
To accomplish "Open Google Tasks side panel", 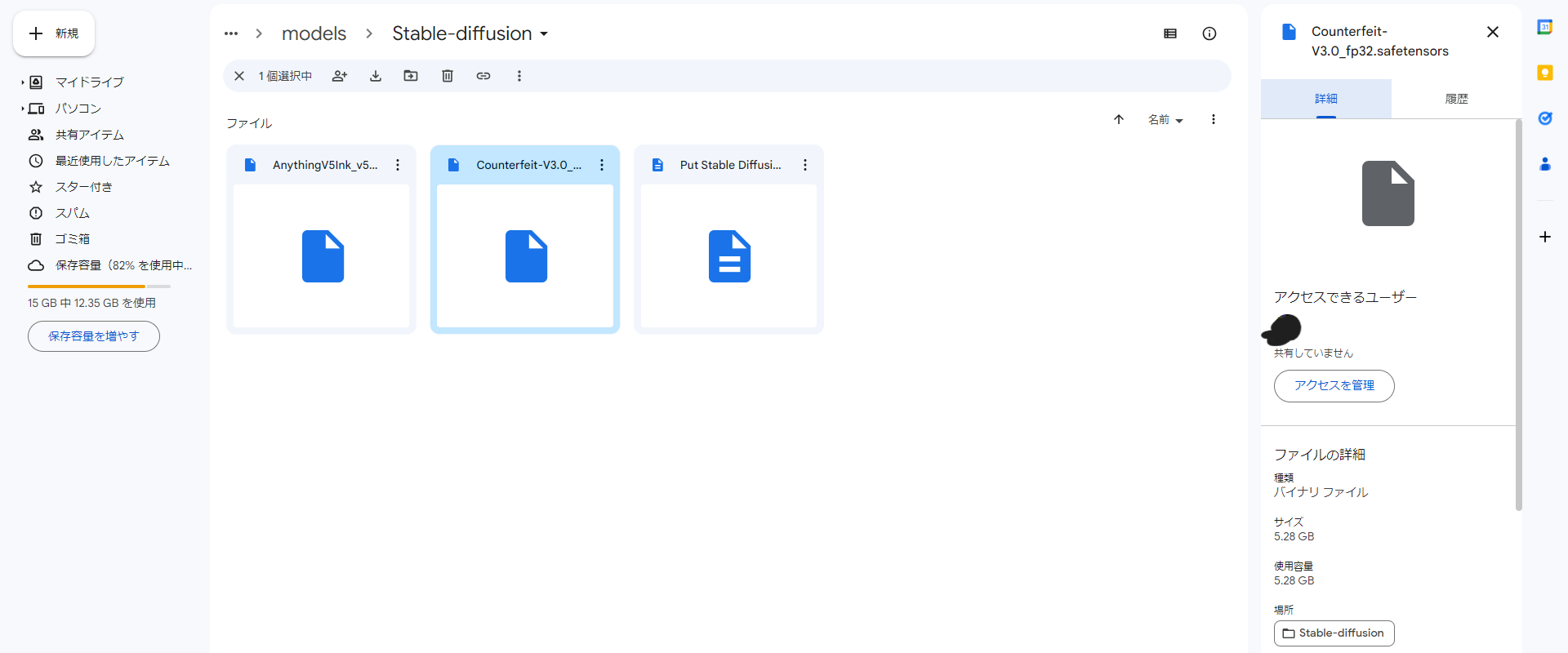I will 1545,118.
